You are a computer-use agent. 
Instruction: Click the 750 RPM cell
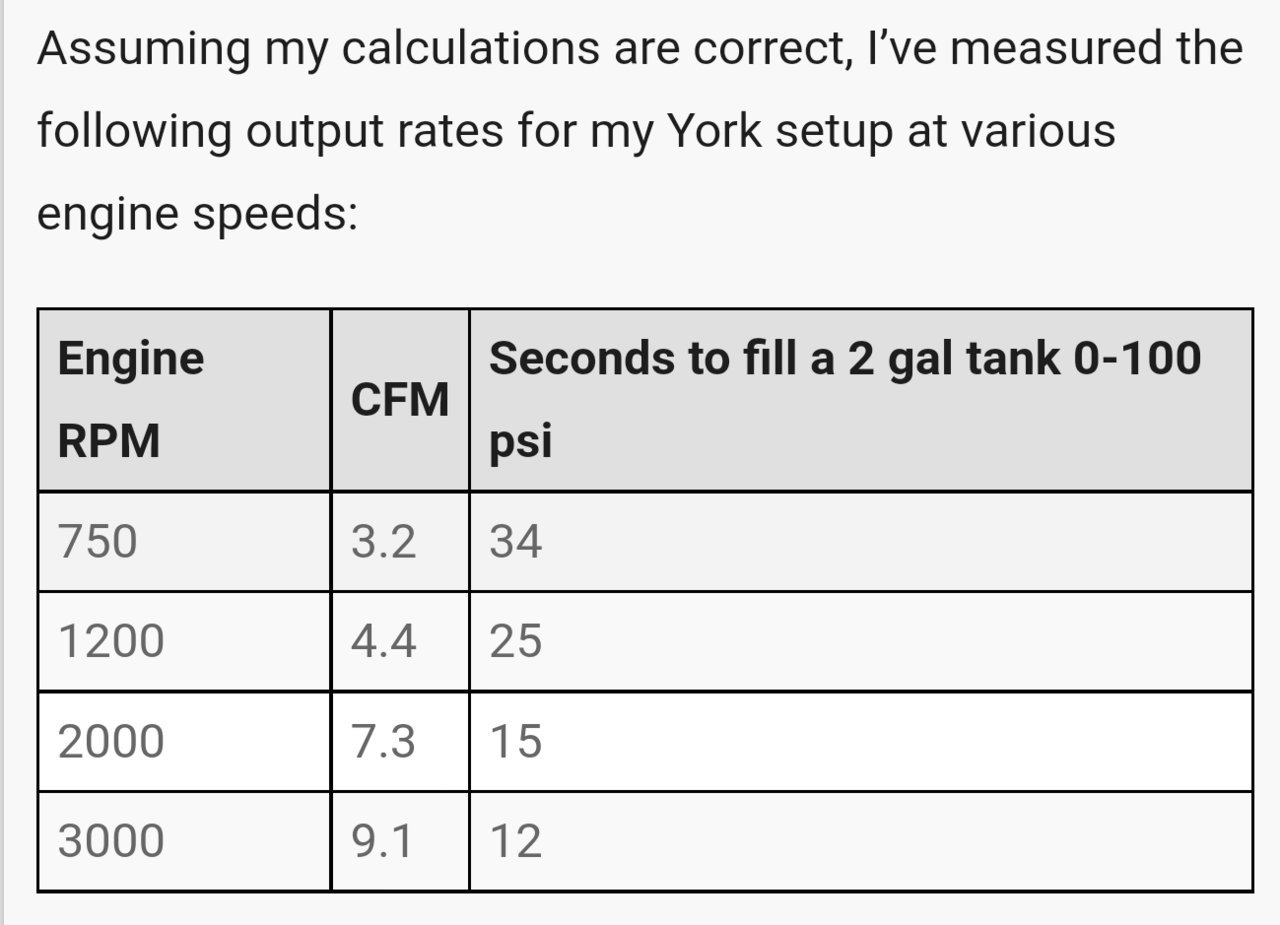coord(184,541)
